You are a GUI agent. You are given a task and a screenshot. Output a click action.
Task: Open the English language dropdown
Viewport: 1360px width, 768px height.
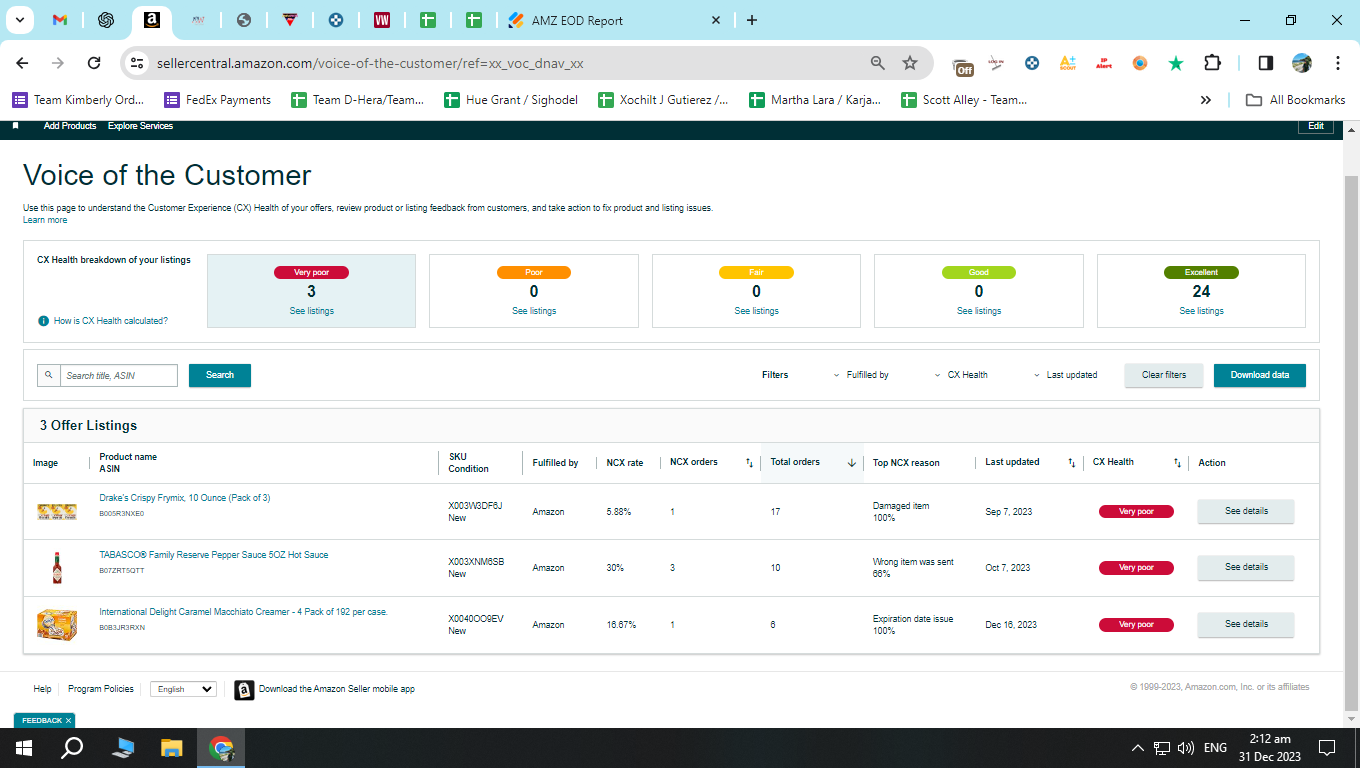point(183,689)
